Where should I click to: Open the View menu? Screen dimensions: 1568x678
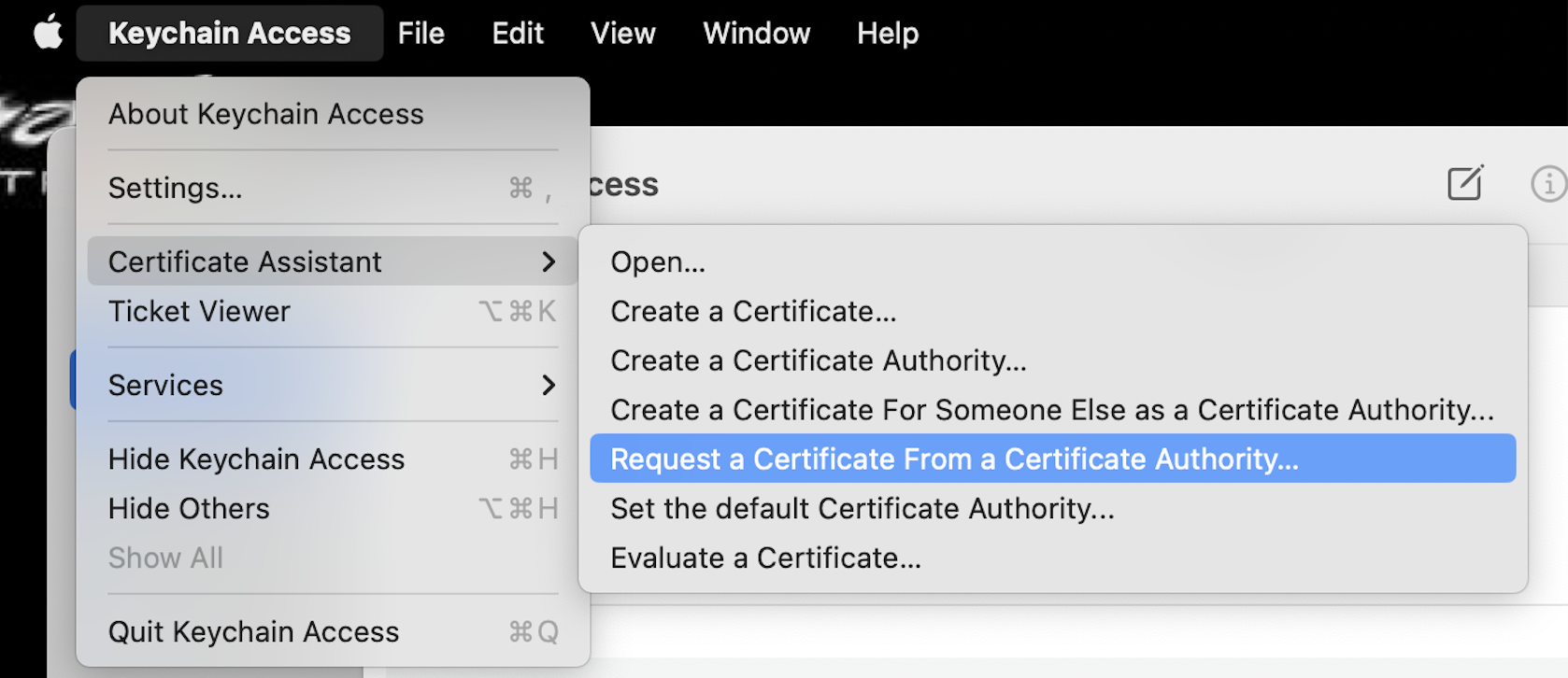pos(622,33)
